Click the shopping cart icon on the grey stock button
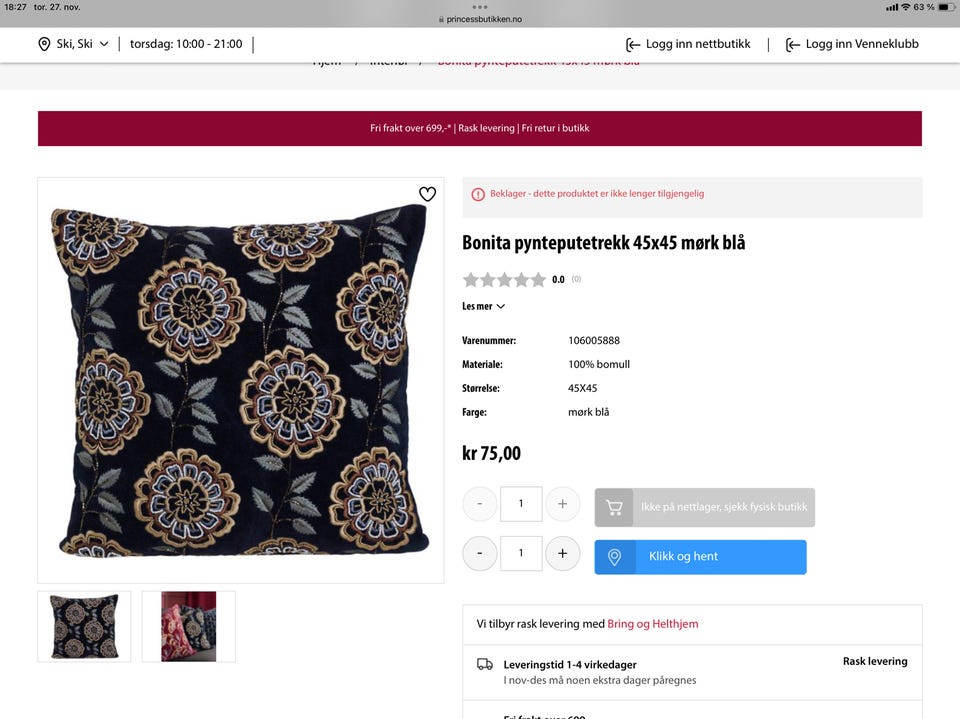 [614, 507]
